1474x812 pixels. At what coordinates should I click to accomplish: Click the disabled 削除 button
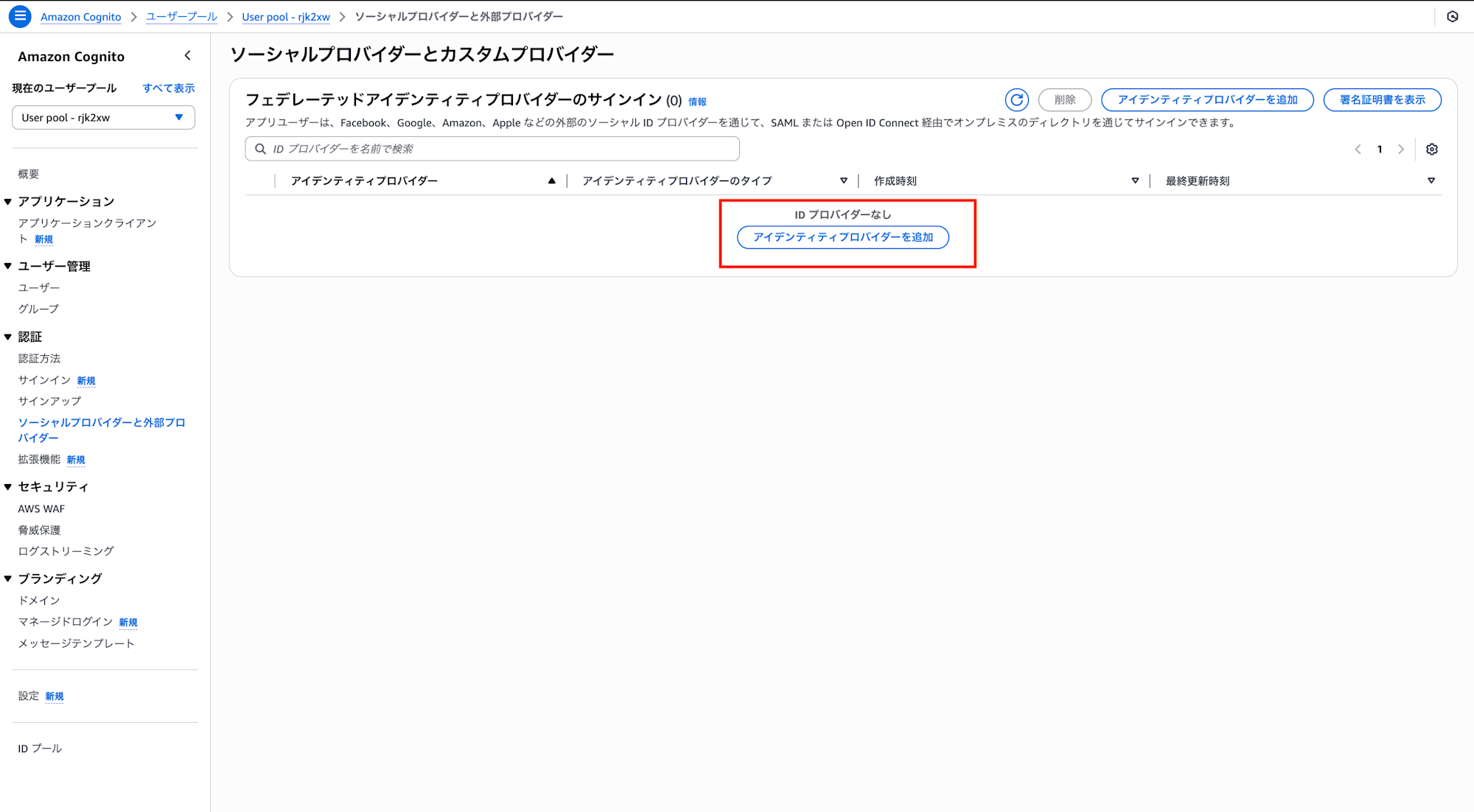(1065, 99)
